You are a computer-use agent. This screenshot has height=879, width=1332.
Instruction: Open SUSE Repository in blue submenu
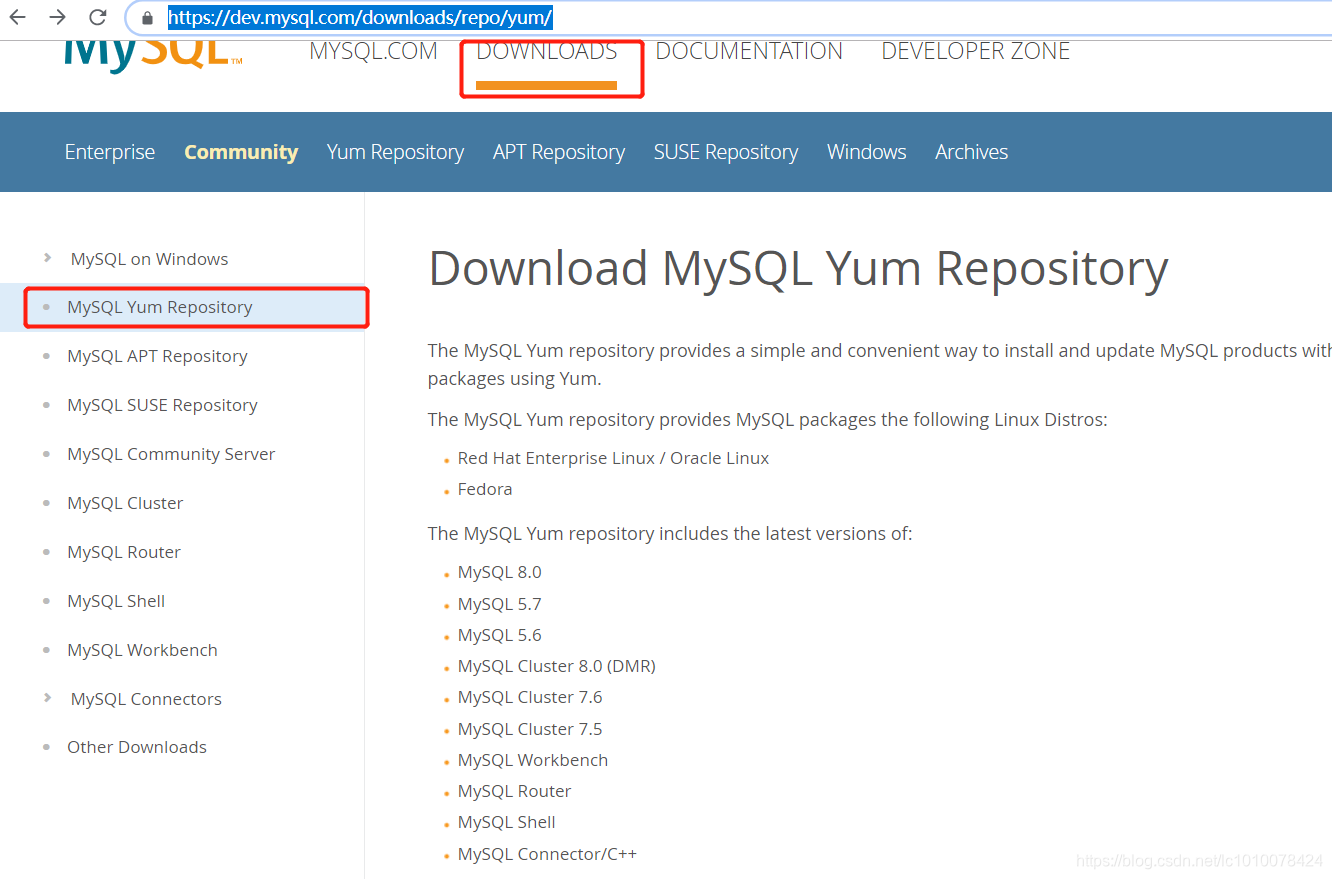[x=726, y=152]
